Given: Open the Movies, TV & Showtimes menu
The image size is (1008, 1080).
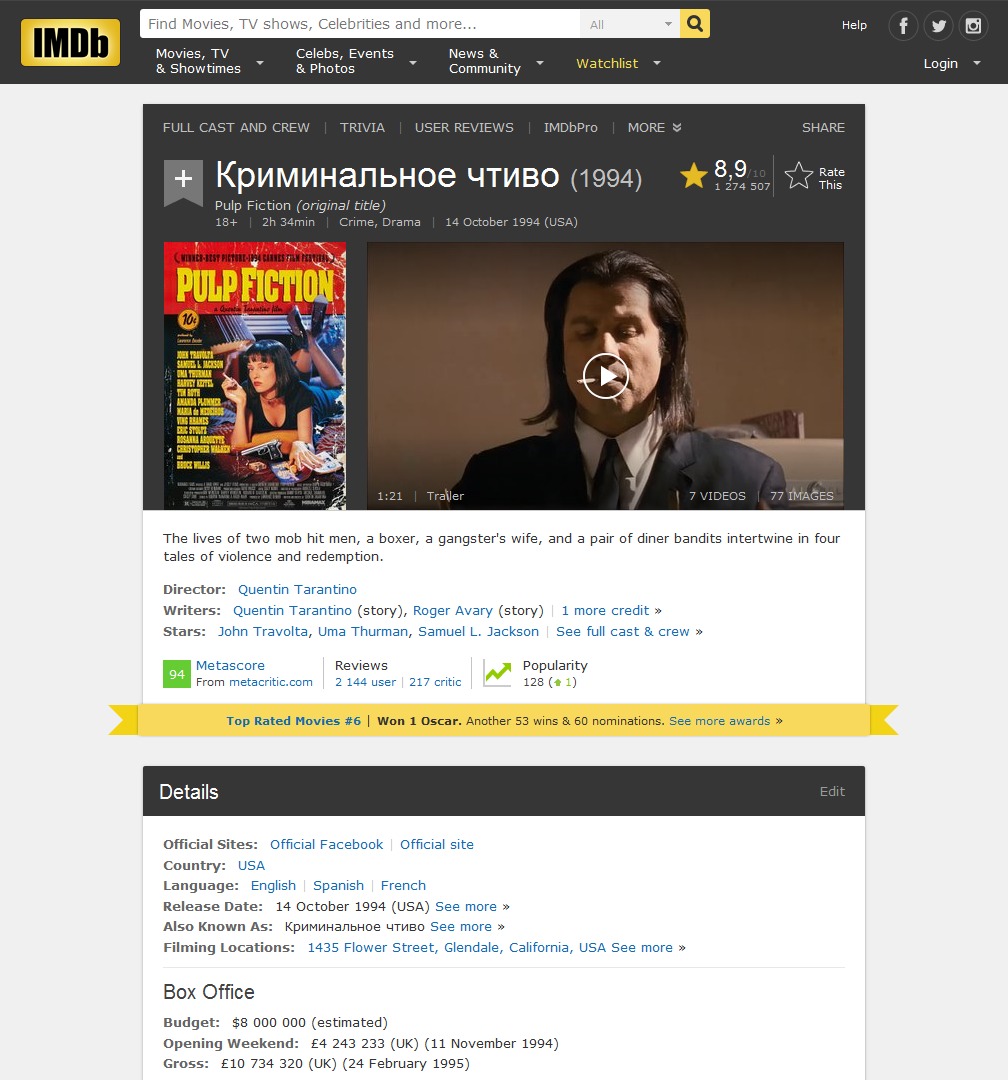Looking at the screenshot, I should tap(199, 60).
